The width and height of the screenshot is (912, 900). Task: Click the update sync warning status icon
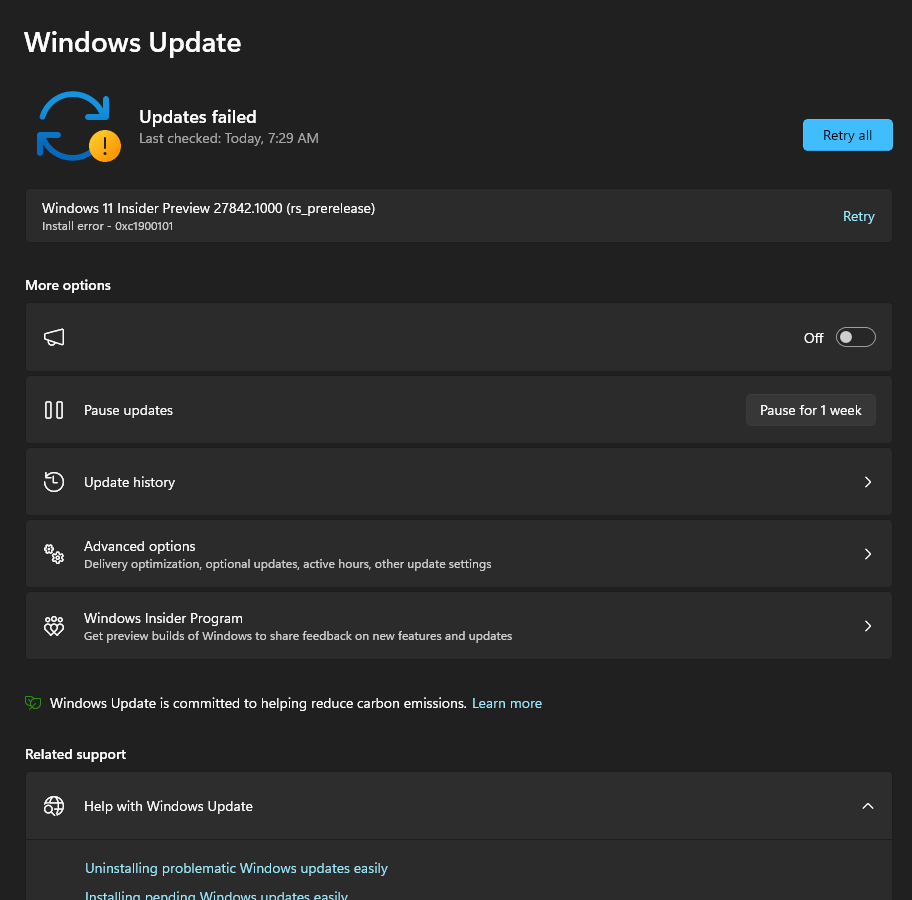tap(79, 126)
